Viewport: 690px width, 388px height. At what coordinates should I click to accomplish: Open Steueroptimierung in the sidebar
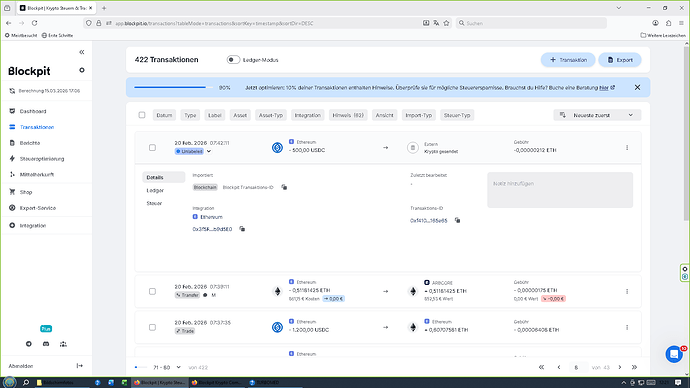[x=42, y=159]
